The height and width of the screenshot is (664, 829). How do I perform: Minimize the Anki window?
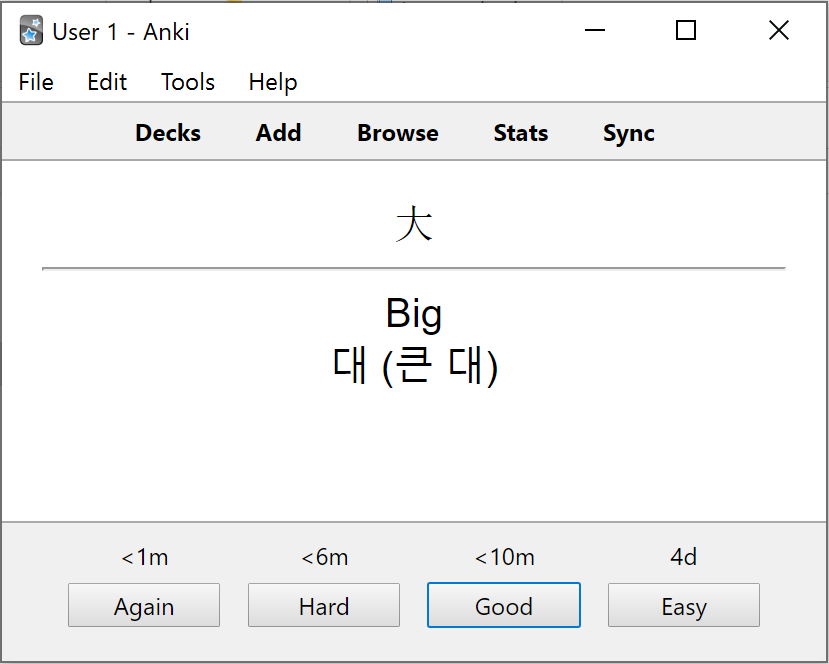click(595, 30)
